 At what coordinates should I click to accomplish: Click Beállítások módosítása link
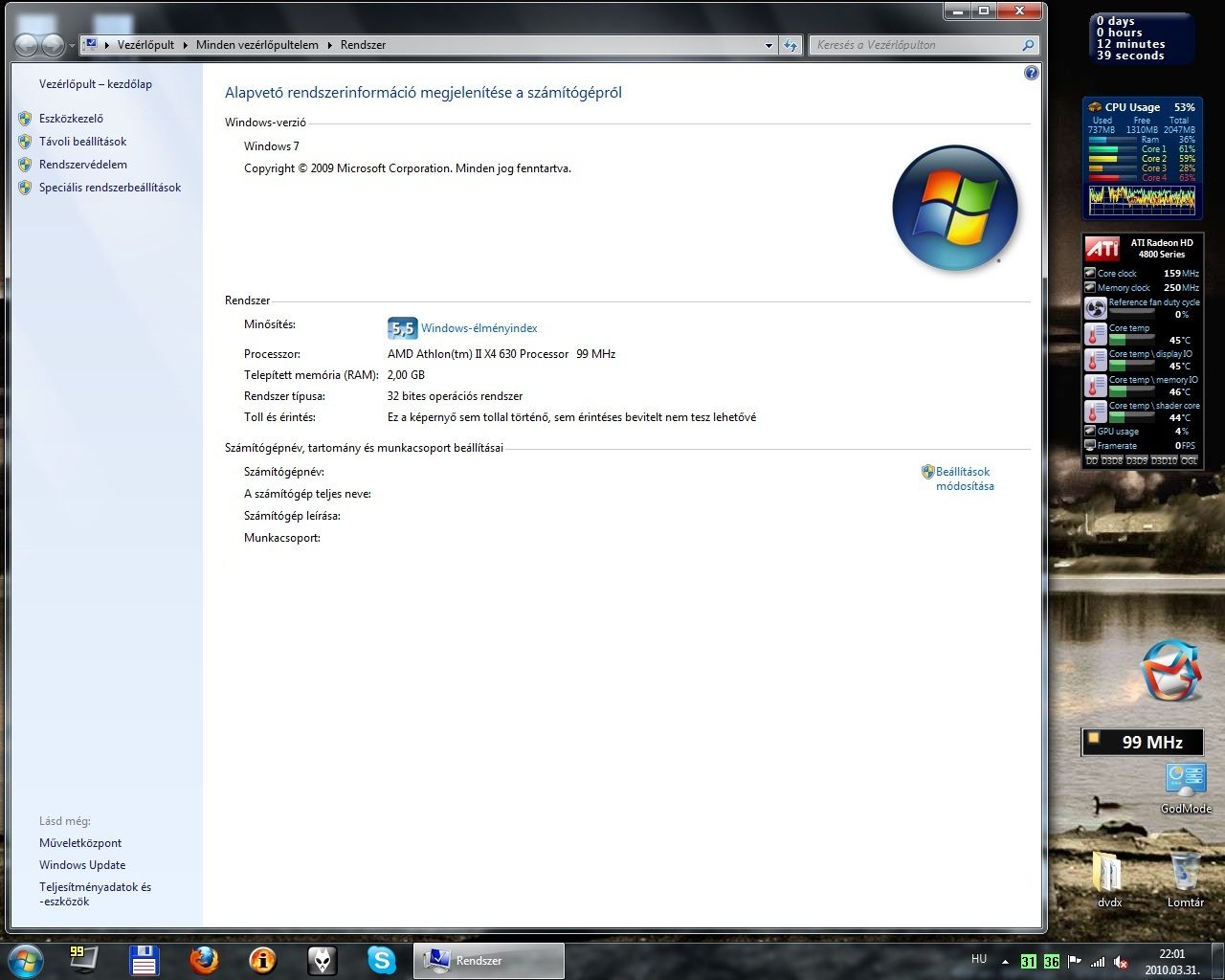click(x=965, y=479)
